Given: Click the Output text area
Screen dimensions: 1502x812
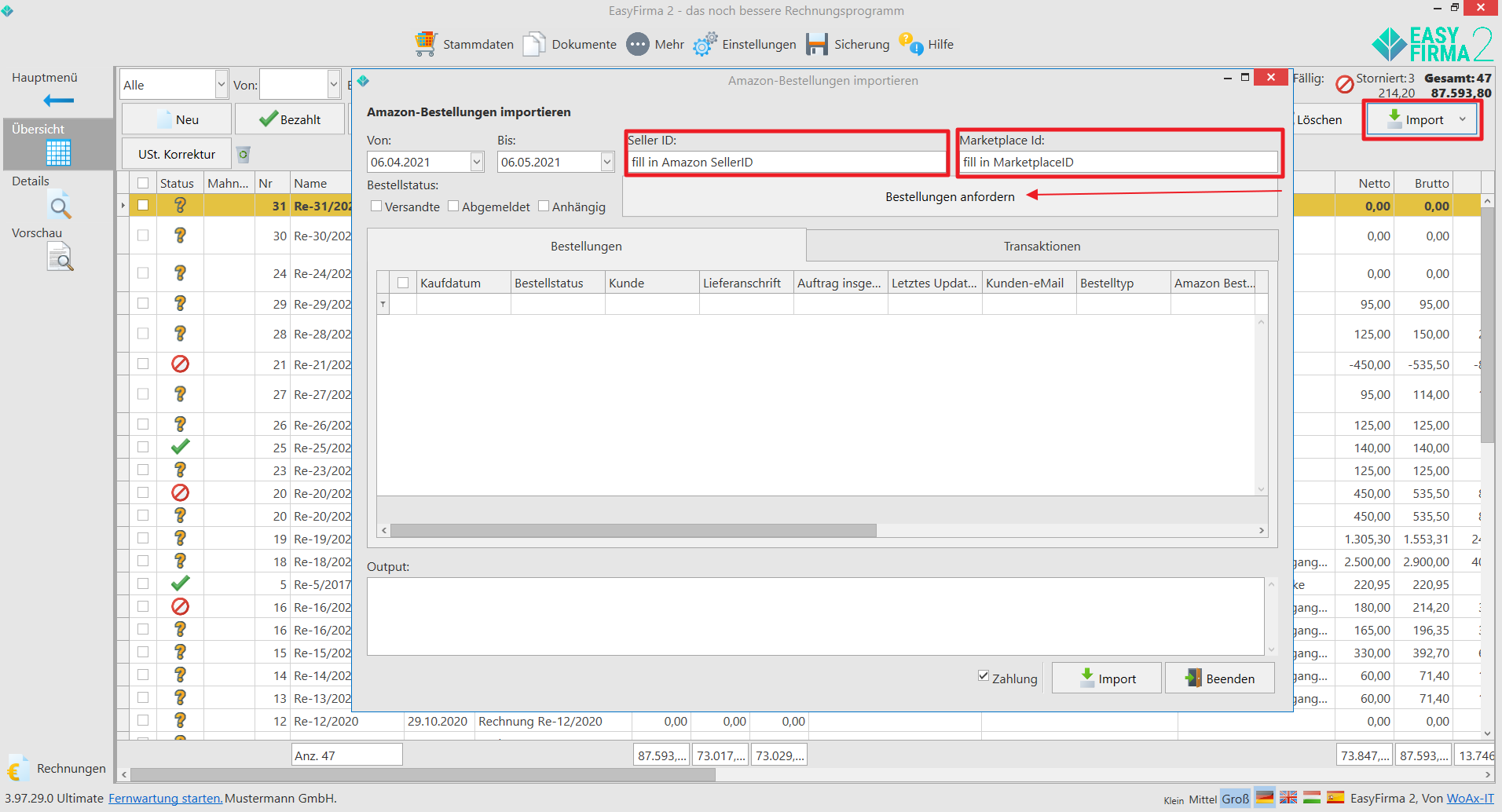Looking at the screenshot, I should [816, 616].
